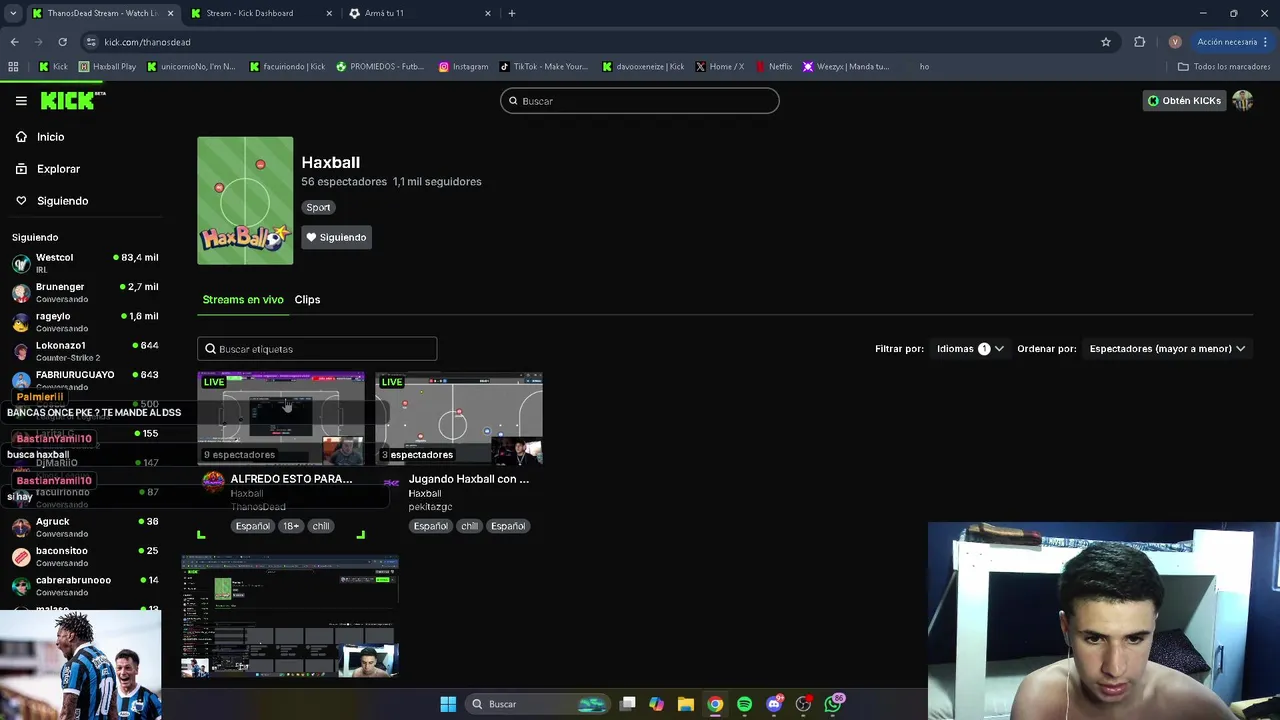Image resolution: width=1280 pixels, height=720 pixels.
Task: Open the user profile avatar menu
Action: click(x=1242, y=101)
